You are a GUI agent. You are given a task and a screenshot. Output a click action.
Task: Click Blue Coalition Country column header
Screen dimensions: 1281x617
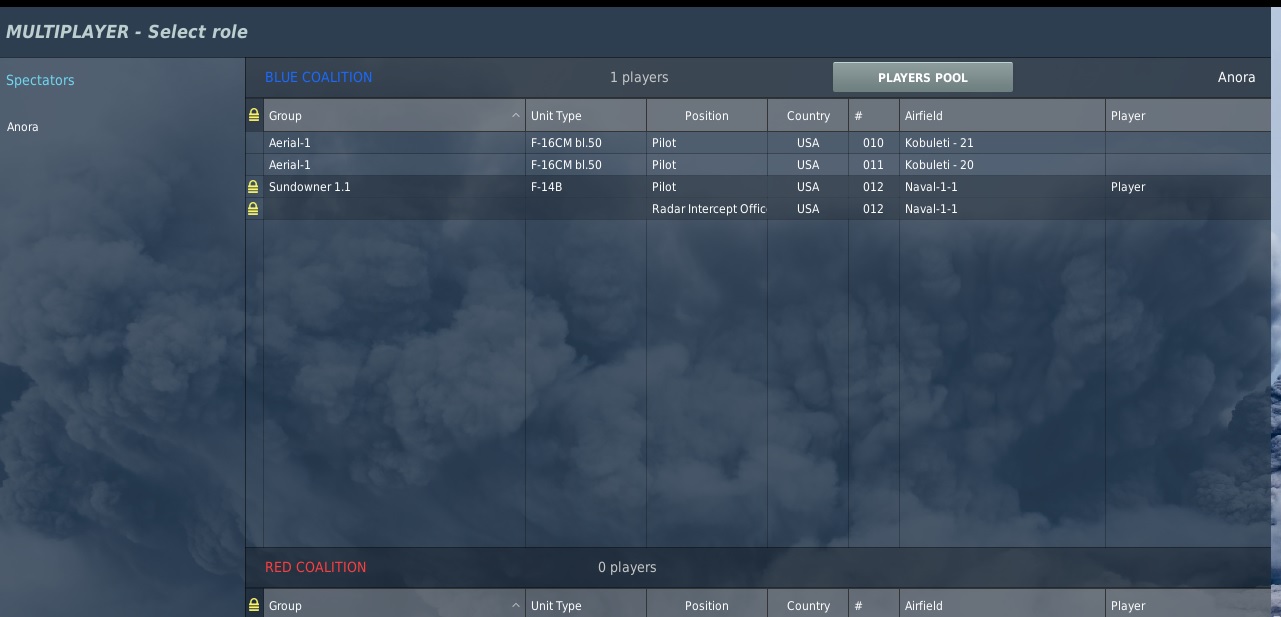808,116
